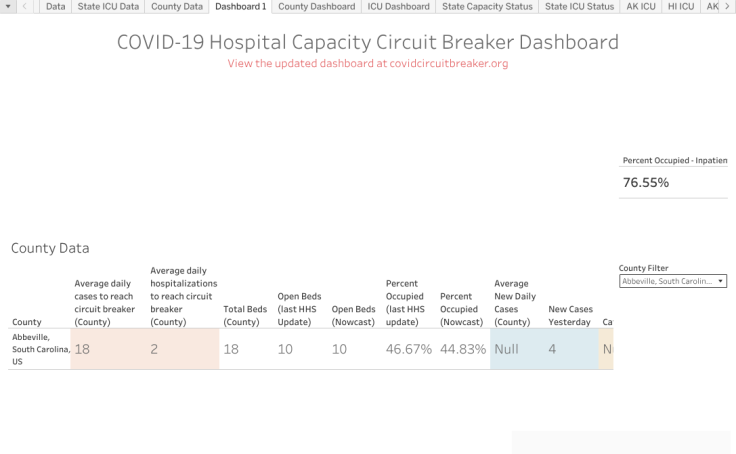Open the sheet list dropdown arrow
Screen dimensions: 736x454
(7, 6)
